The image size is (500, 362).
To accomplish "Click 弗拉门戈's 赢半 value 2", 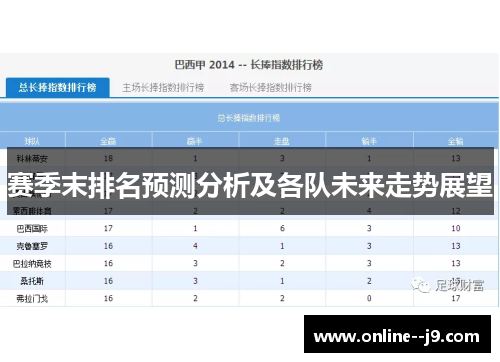I will coord(195,298).
